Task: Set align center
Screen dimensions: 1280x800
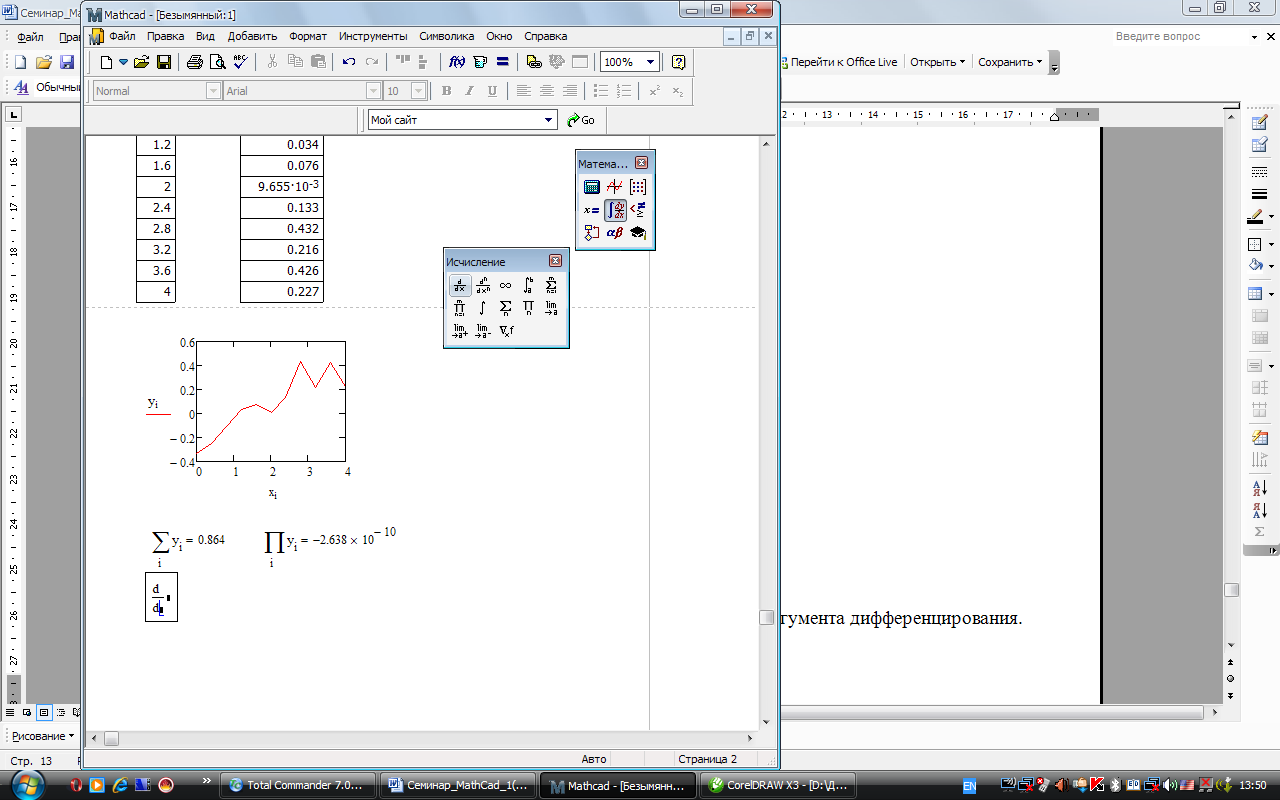Action: pyautogui.click(x=547, y=91)
